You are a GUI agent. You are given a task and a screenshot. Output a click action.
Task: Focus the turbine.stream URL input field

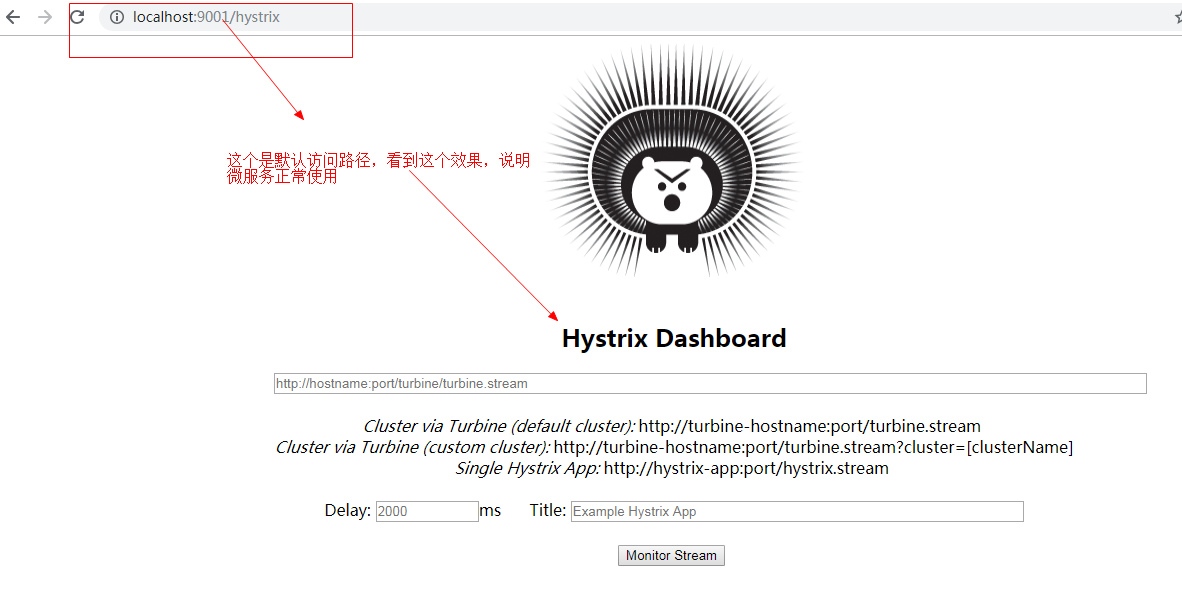(x=710, y=383)
